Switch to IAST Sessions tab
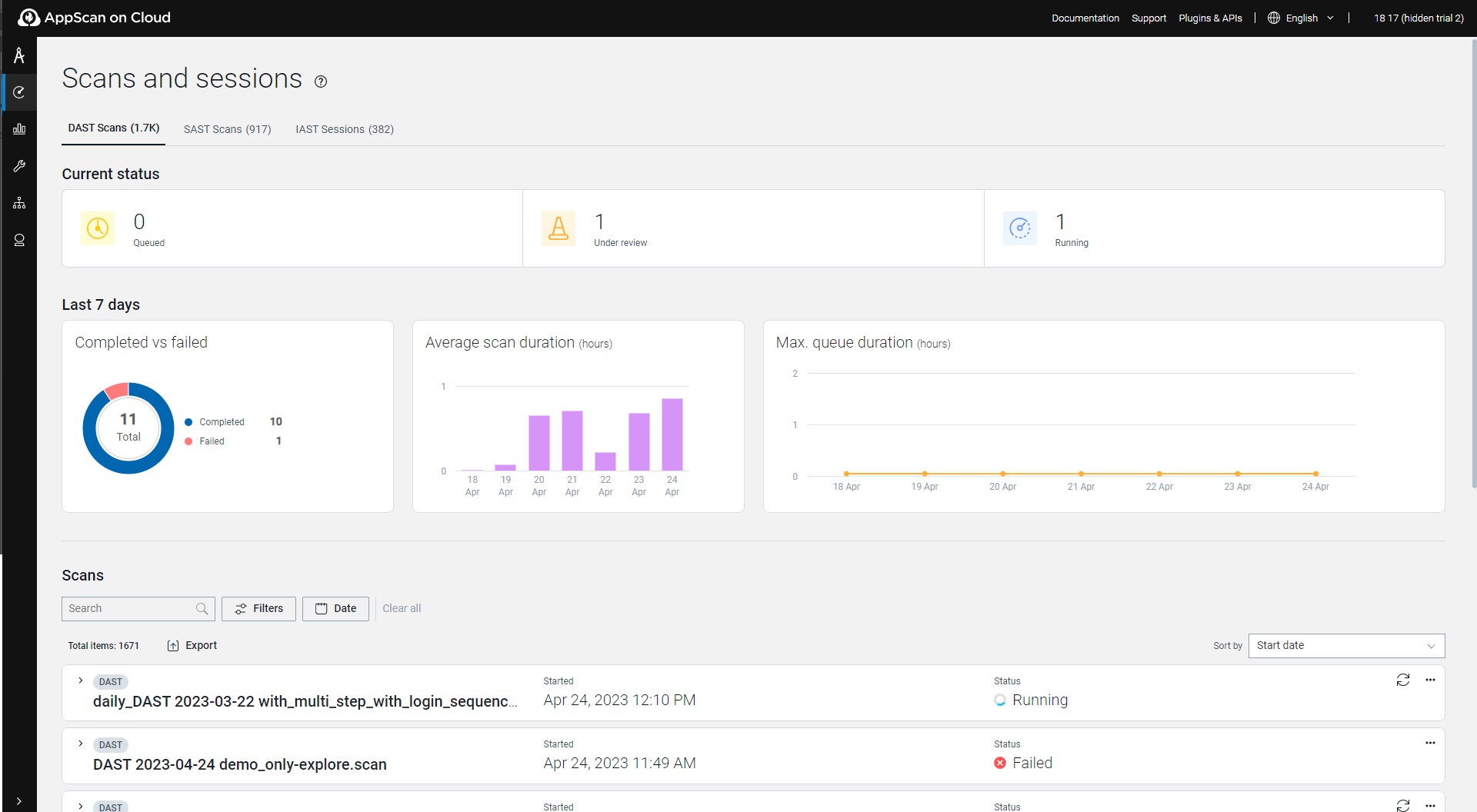The width and height of the screenshot is (1477, 812). (x=344, y=129)
